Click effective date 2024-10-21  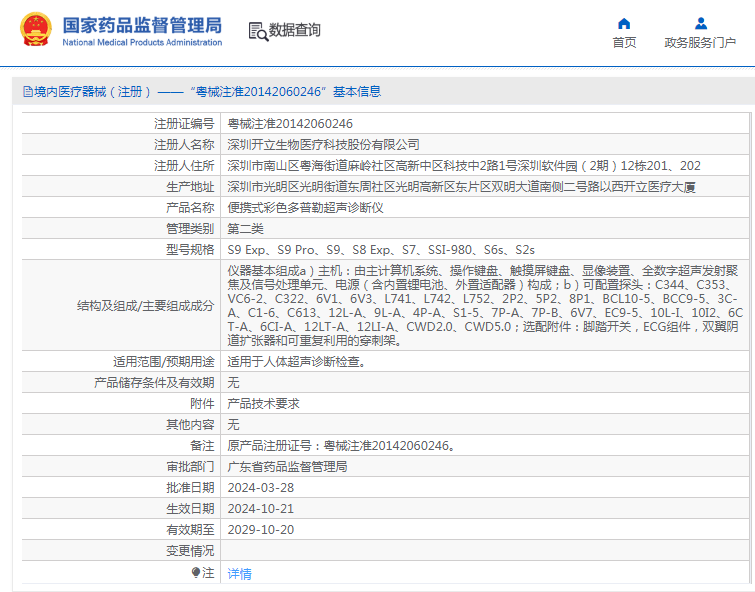tap(260, 509)
